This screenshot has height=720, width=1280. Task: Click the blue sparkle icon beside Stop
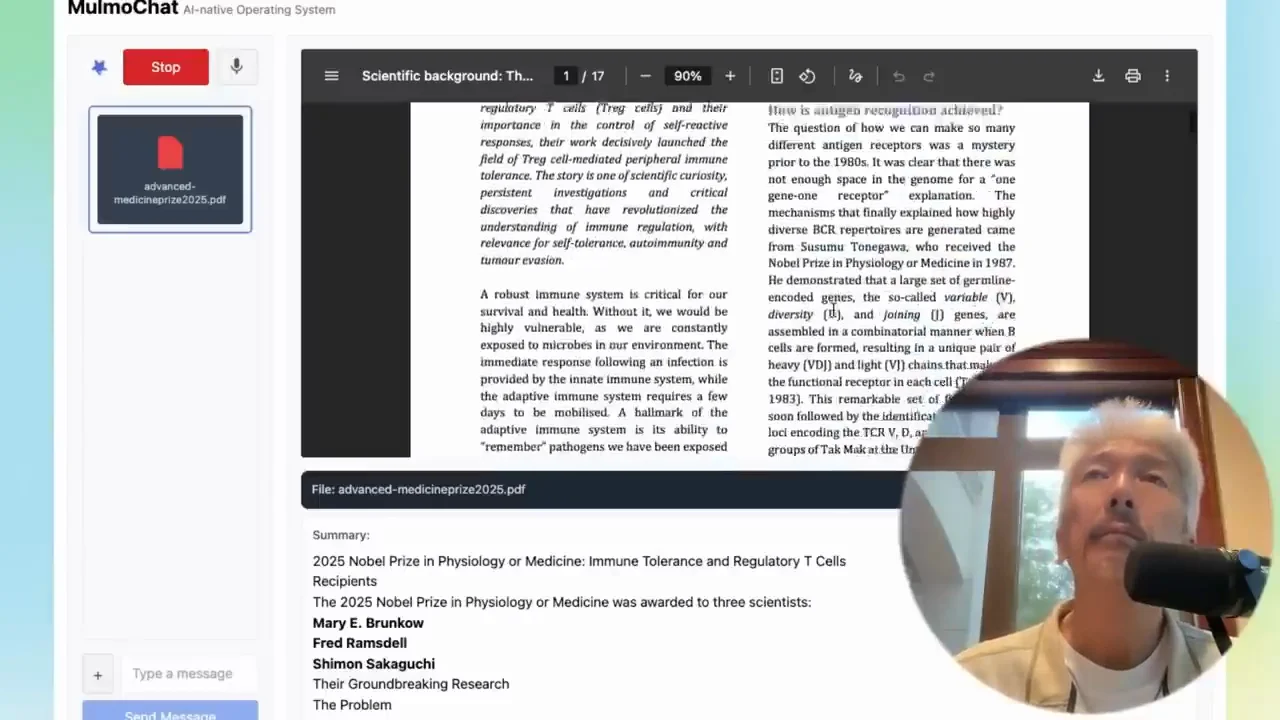99,67
